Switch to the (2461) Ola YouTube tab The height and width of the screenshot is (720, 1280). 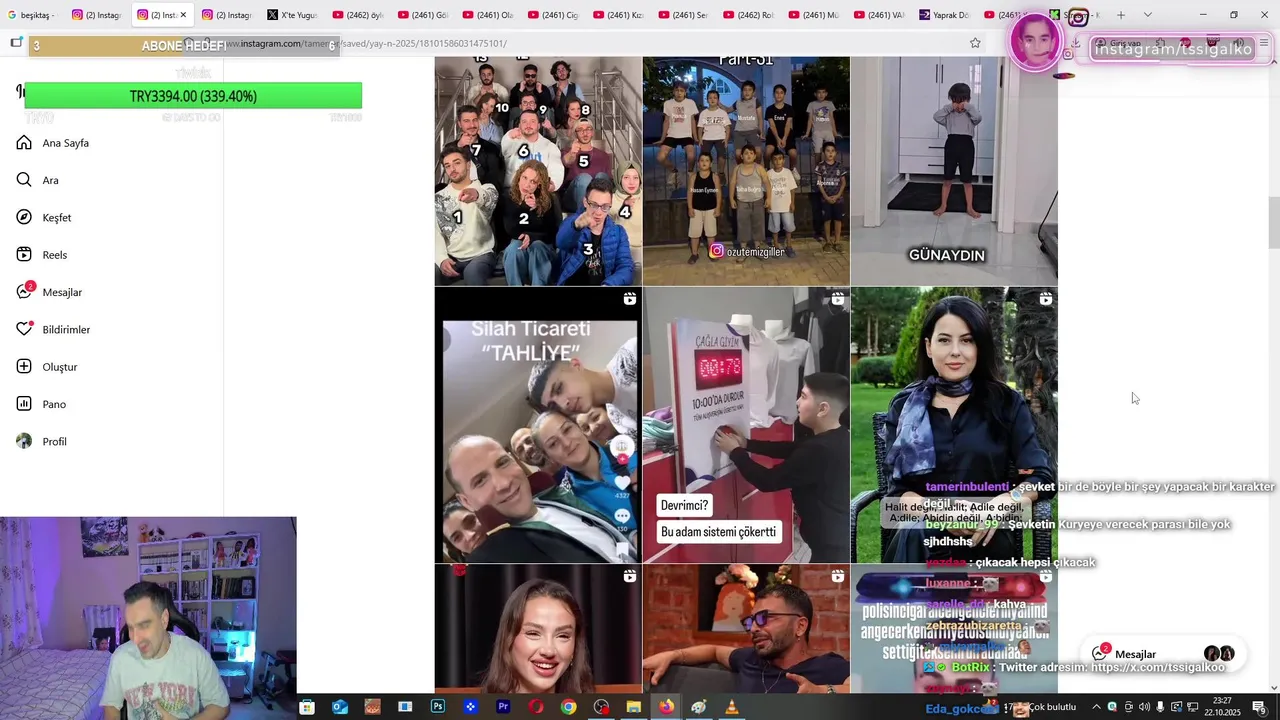[488, 15]
